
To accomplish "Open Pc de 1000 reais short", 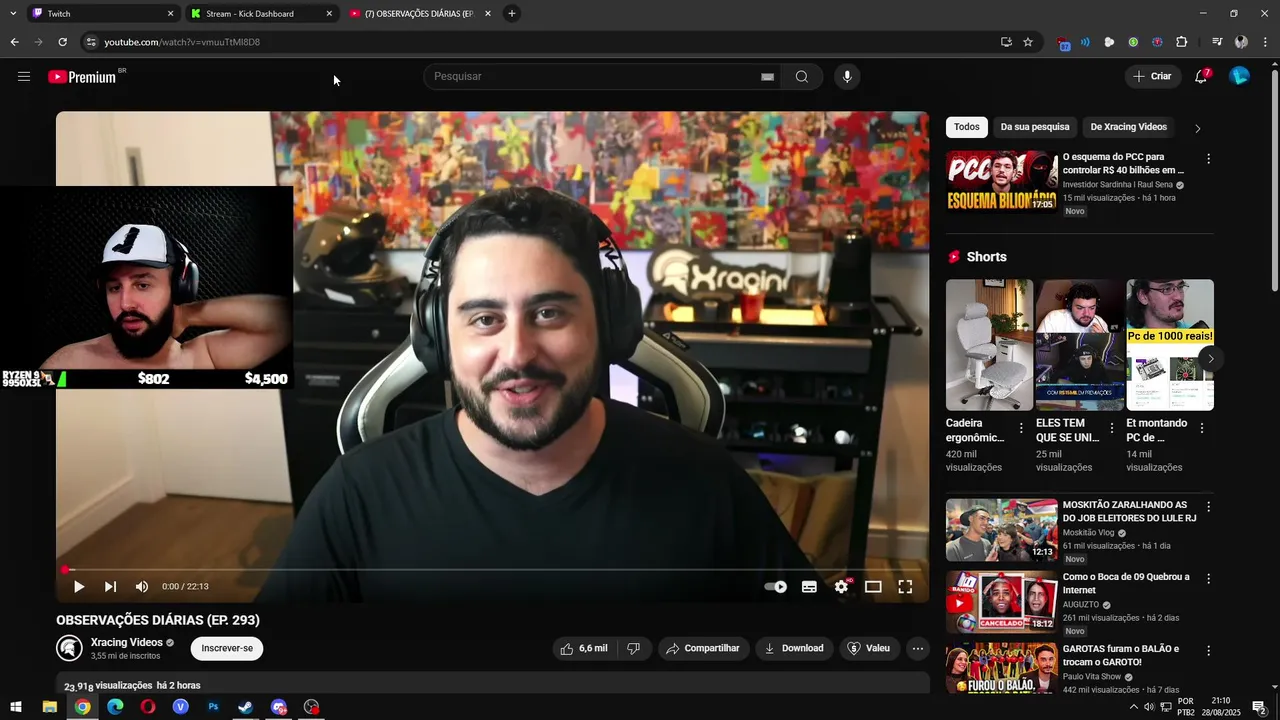I will 1170,345.
